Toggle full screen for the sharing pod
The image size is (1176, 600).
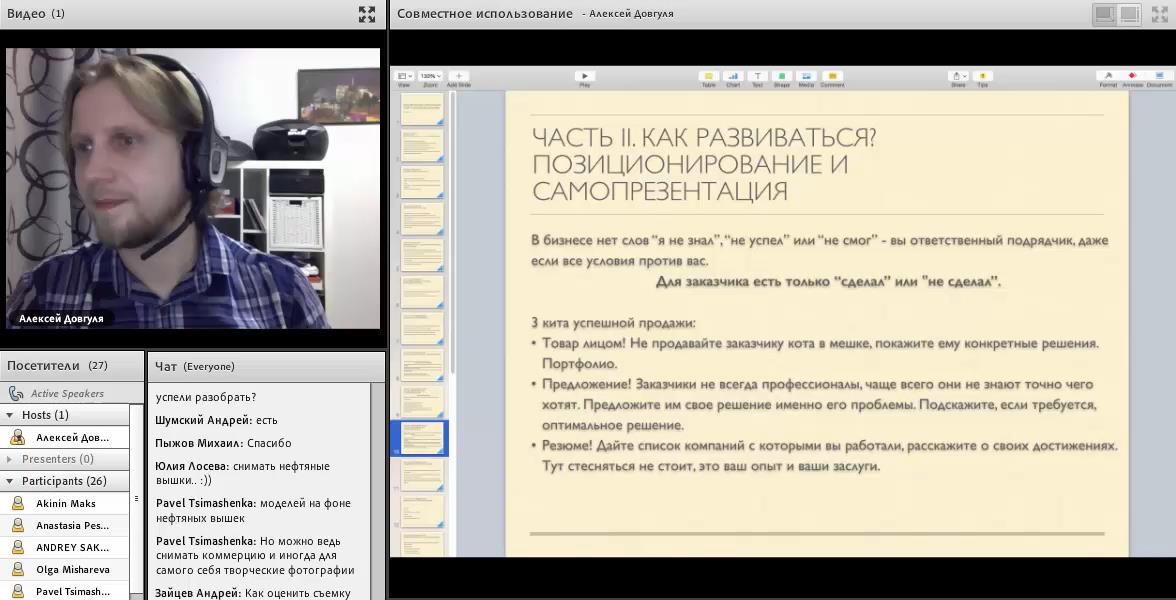[x=1160, y=14]
